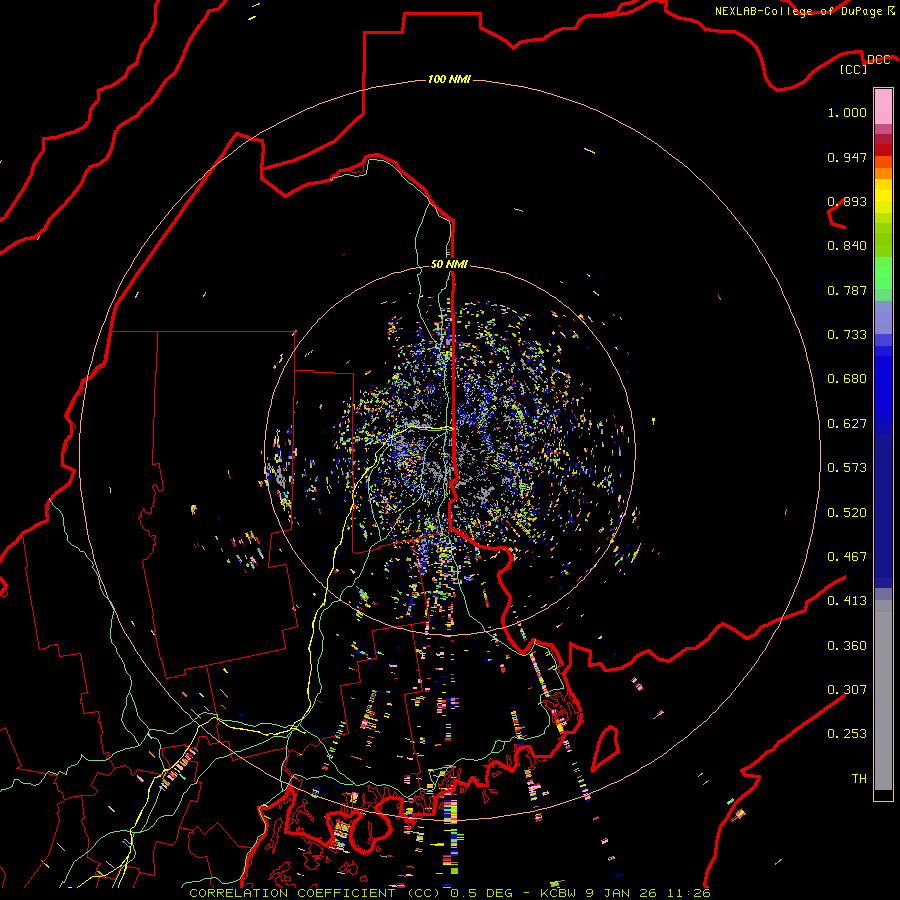This screenshot has width=900, height=900.
Task: Click the 0.787 color scale value
Action: [847, 290]
